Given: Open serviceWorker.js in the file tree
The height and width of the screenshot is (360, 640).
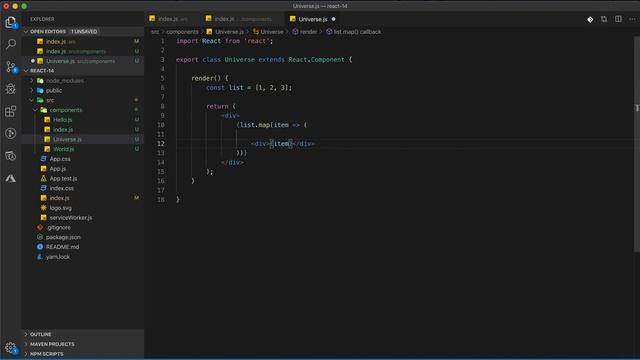Looking at the screenshot, I should (71, 218).
